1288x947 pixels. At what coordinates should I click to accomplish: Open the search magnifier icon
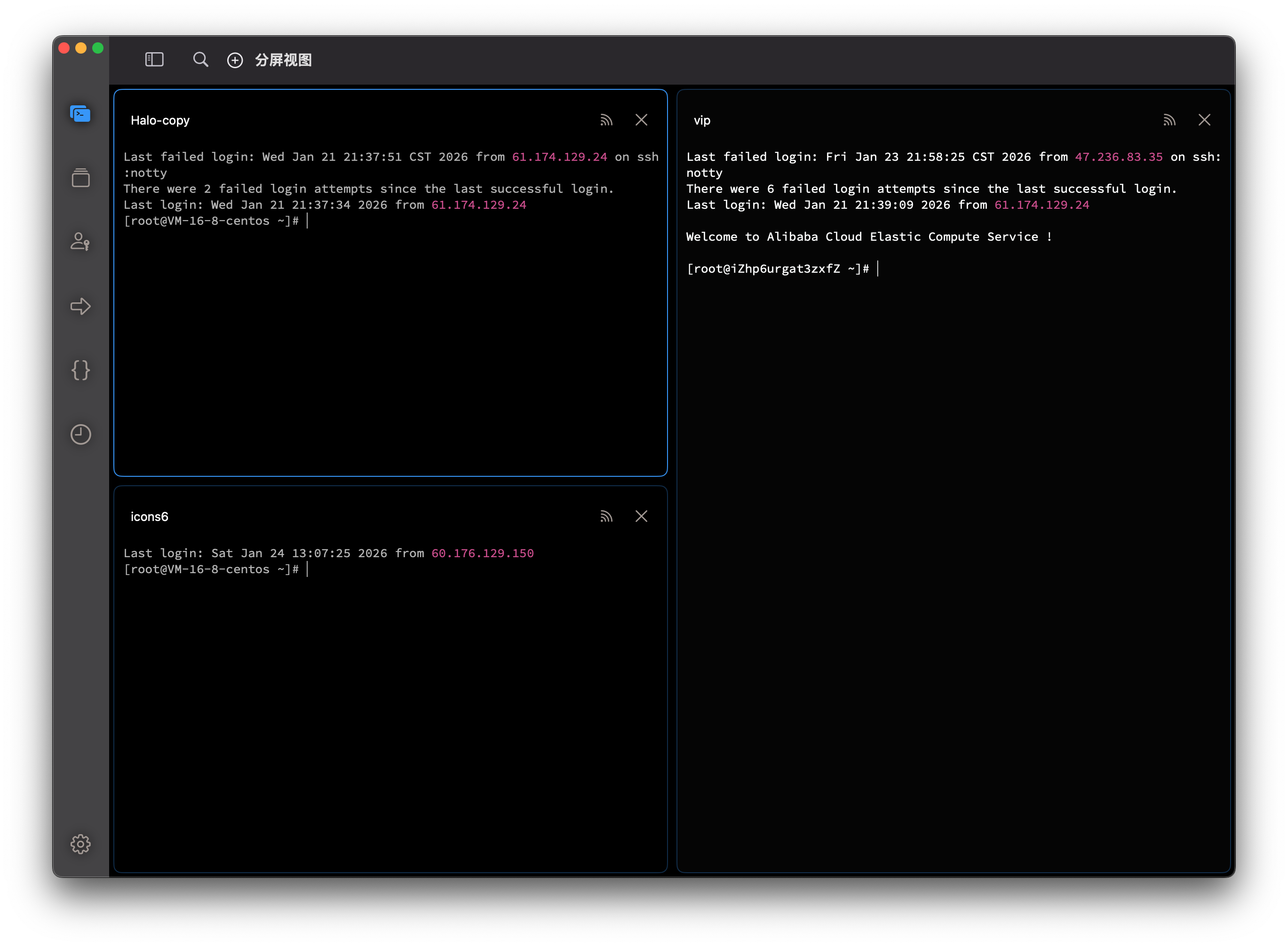pyautogui.click(x=200, y=60)
